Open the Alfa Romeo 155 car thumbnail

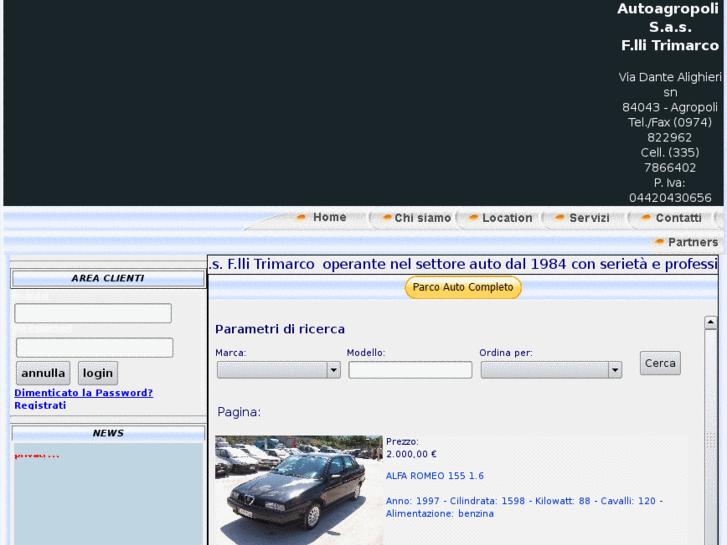[299, 490]
